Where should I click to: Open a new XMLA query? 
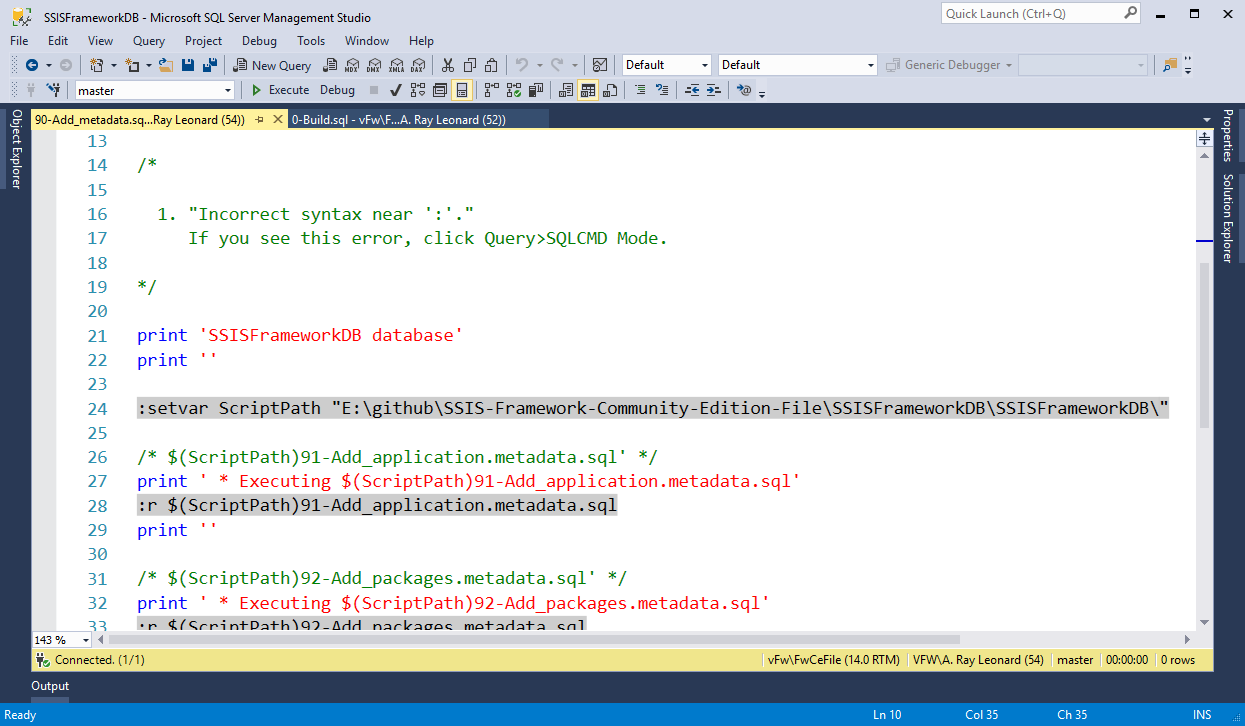396,65
